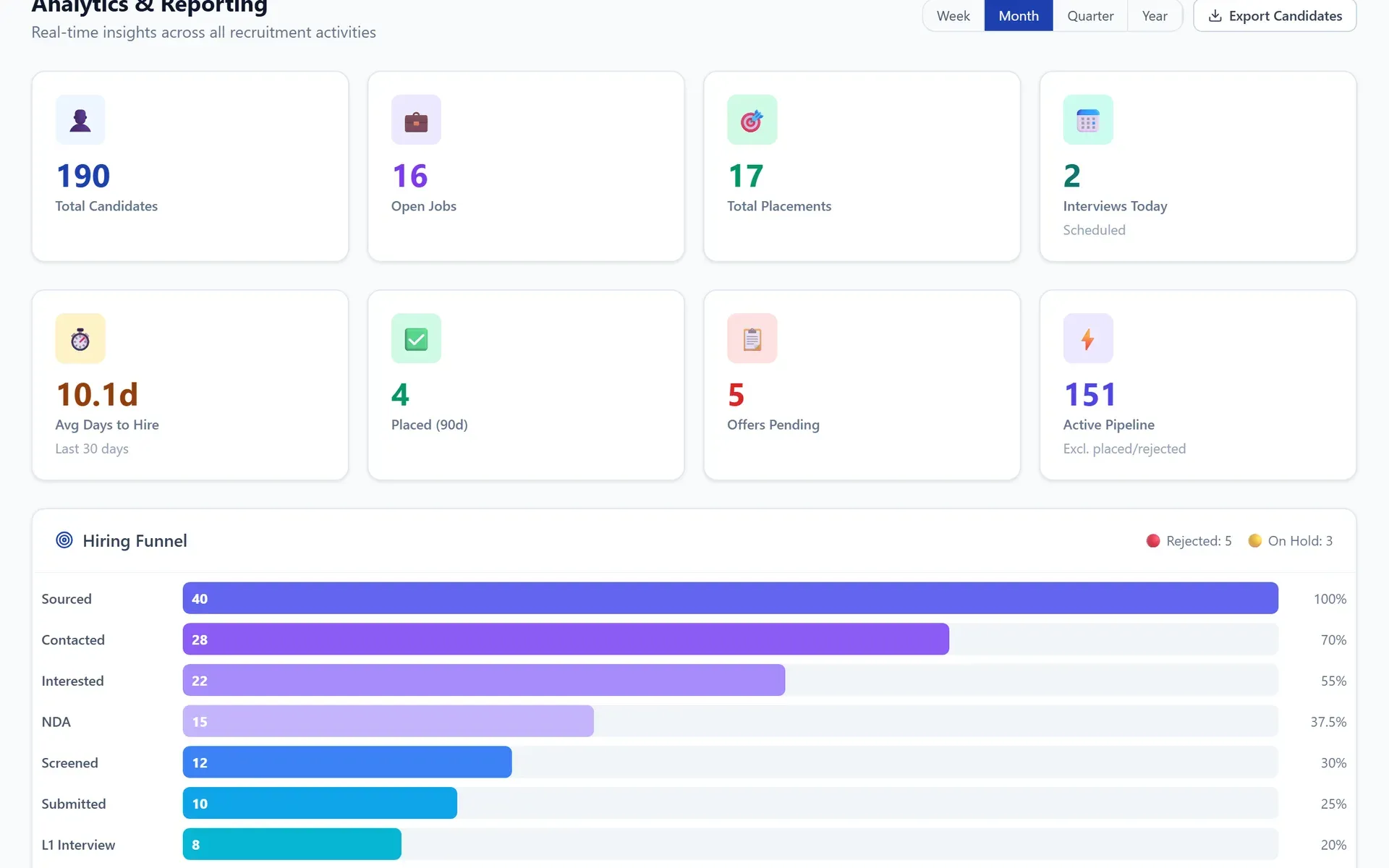Click the Rejected: 5 legend text
This screenshot has width=1389, height=868.
click(x=1199, y=541)
